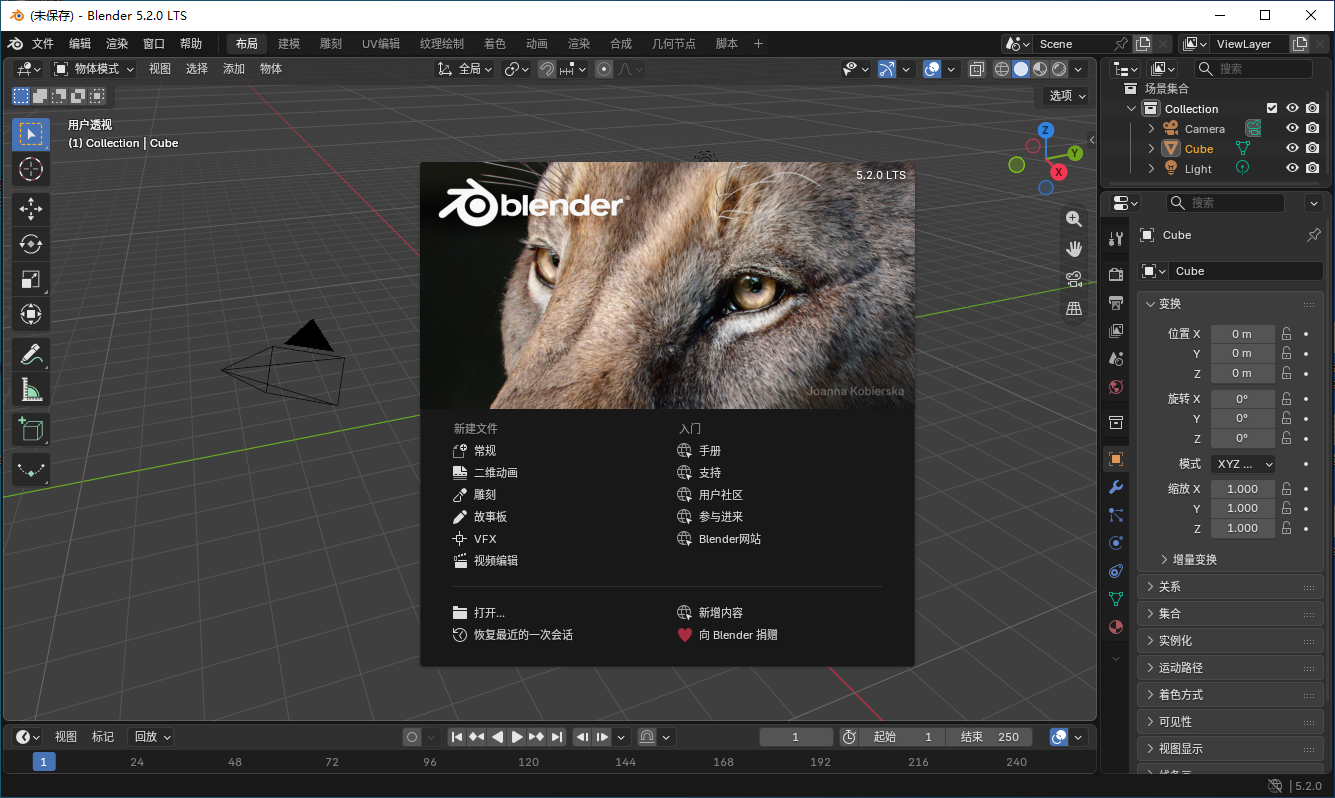This screenshot has height=798, width=1335.
Task: Expand the 增量变换 subpanel
Action: 1188,559
